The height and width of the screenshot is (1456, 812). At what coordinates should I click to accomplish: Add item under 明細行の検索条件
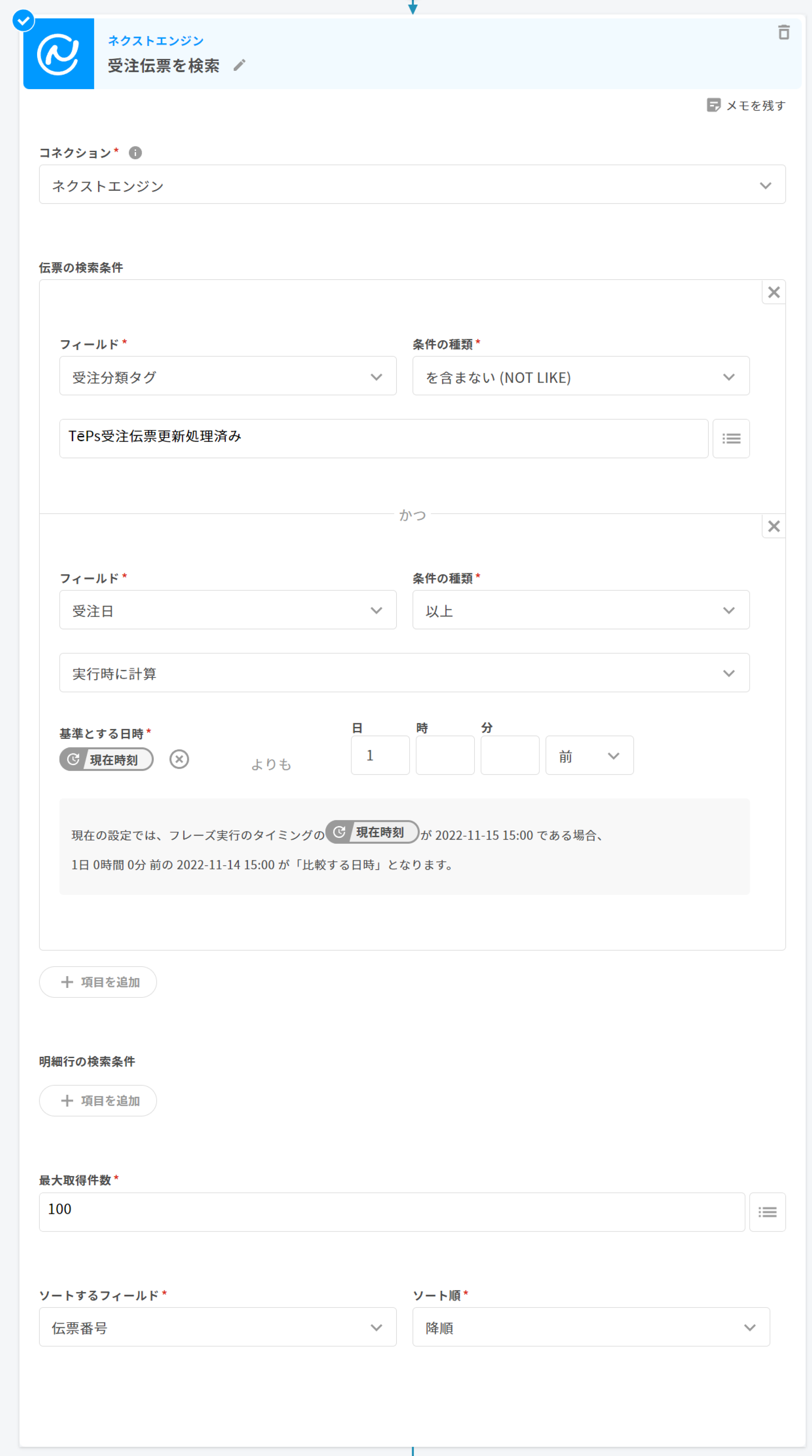pyautogui.click(x=98, y=1101)
